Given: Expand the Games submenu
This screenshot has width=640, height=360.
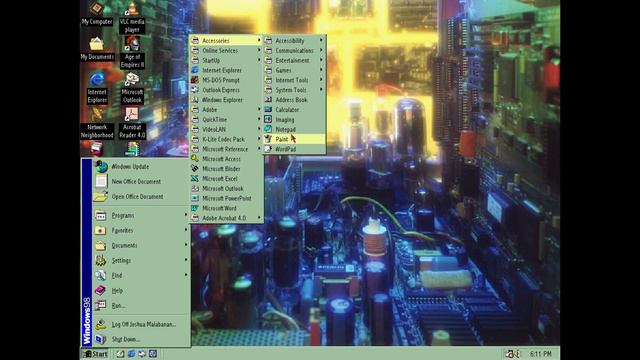Looking at the screenshot, I should click(294, 70).
